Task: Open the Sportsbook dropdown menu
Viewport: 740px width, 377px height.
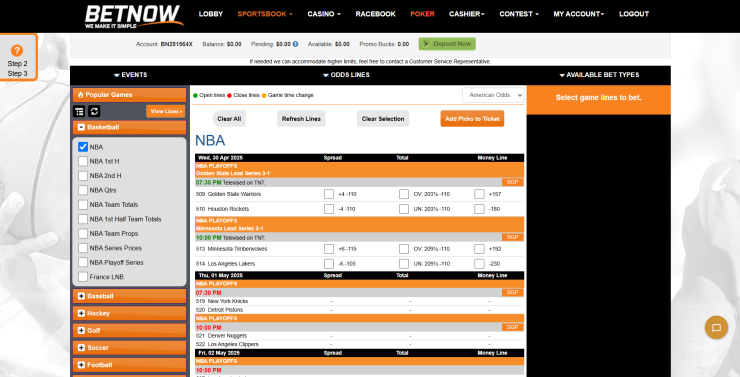Action: click(265, 14)
